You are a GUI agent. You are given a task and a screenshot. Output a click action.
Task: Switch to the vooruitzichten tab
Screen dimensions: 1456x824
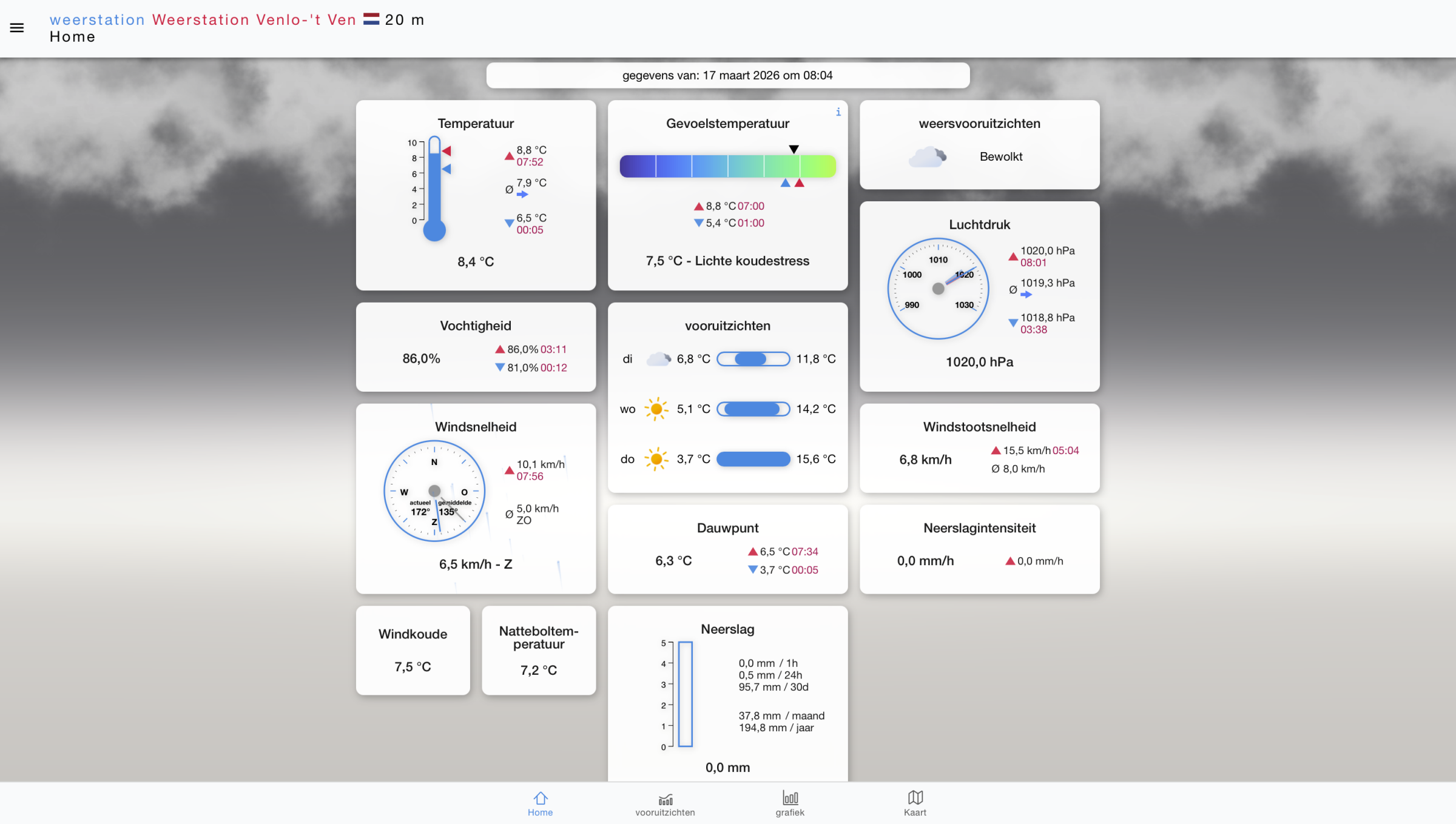click(x=665, y=803)
